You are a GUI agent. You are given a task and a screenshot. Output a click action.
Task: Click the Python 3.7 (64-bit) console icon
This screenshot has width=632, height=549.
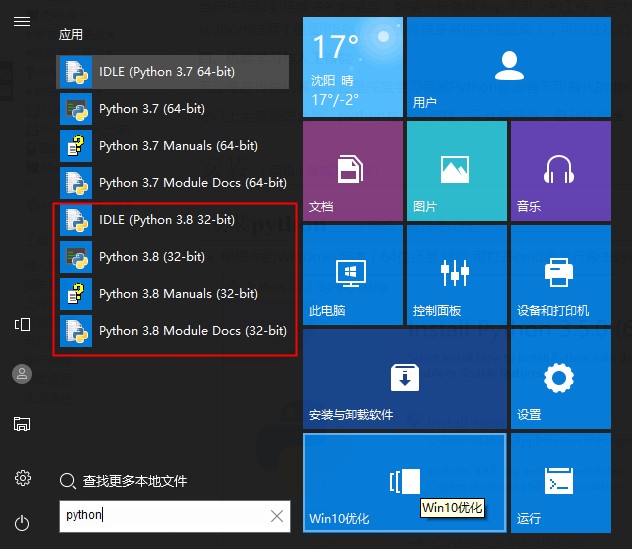point(76,109)
